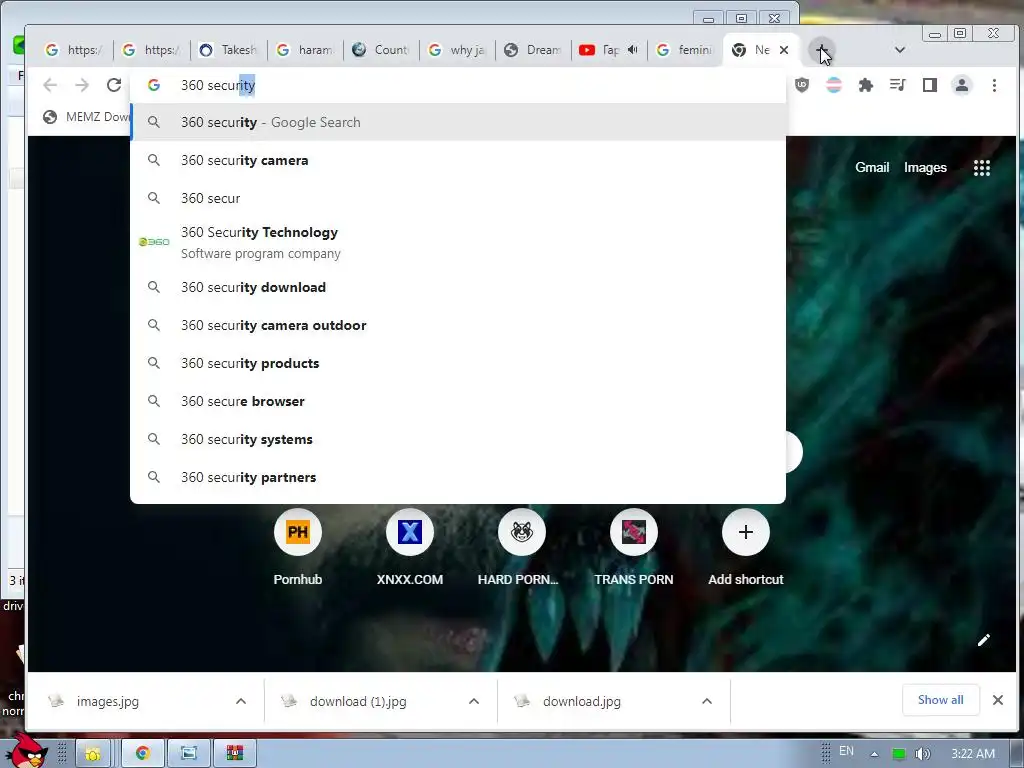Viewport: 1024px width, 768px height.
Task: Select the 360 security products suggestion
Action: pyautogui.click(x=458, y=363)
